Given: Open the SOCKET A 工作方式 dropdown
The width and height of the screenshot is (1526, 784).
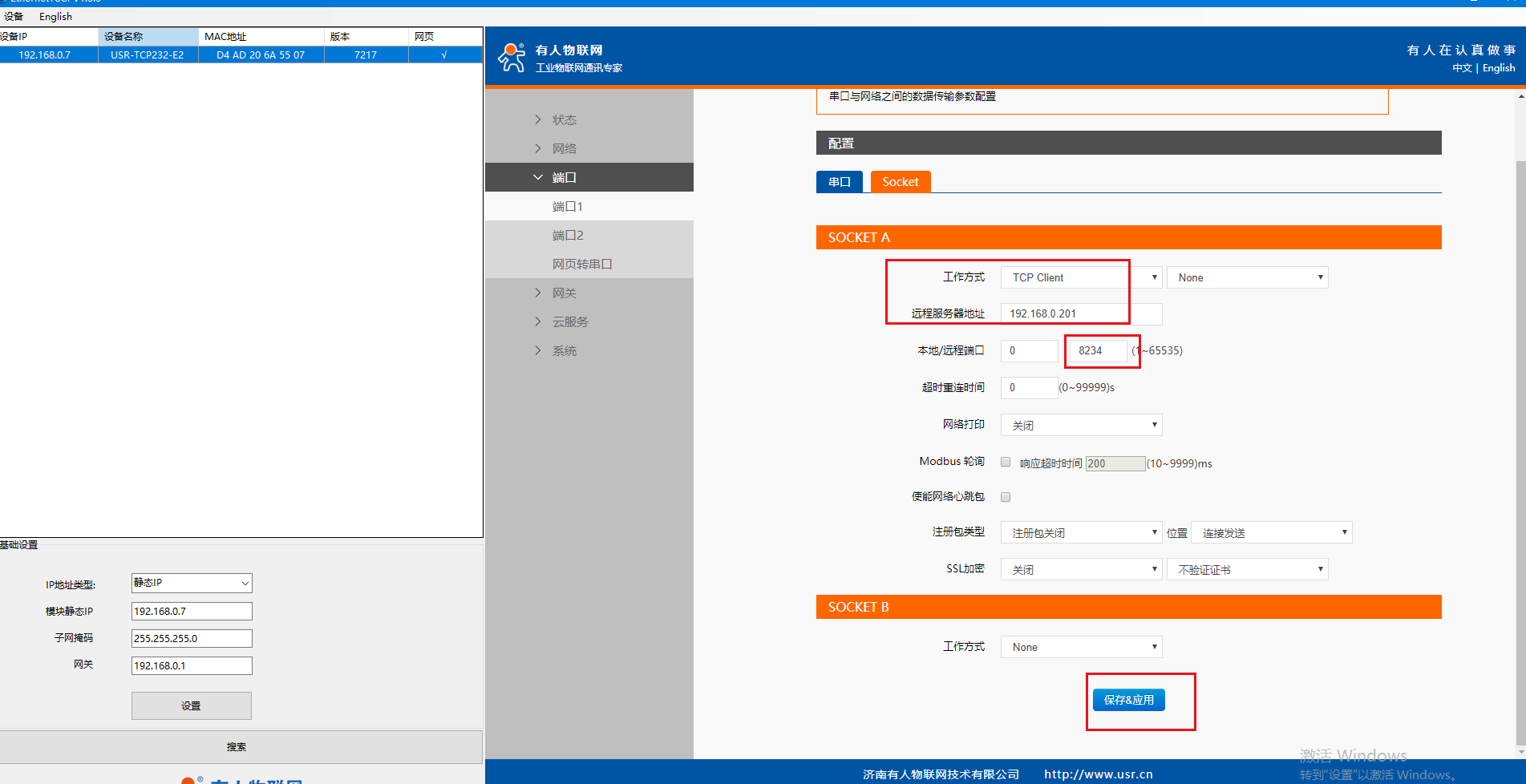Looking at the screenshot, I should [1081, 277].
